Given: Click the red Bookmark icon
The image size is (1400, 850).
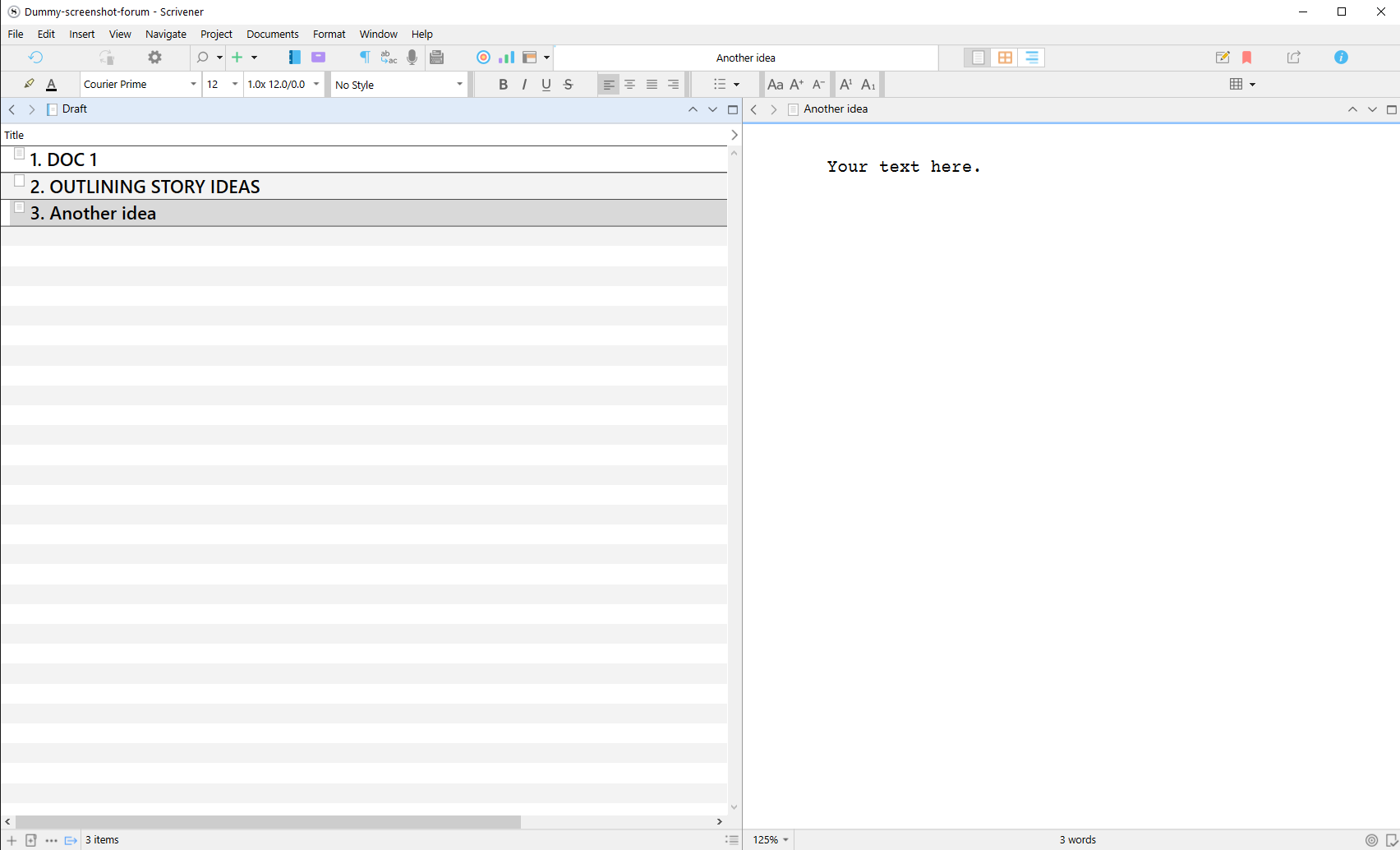Looking at the screenshot, I should [x=1246, y=58].
